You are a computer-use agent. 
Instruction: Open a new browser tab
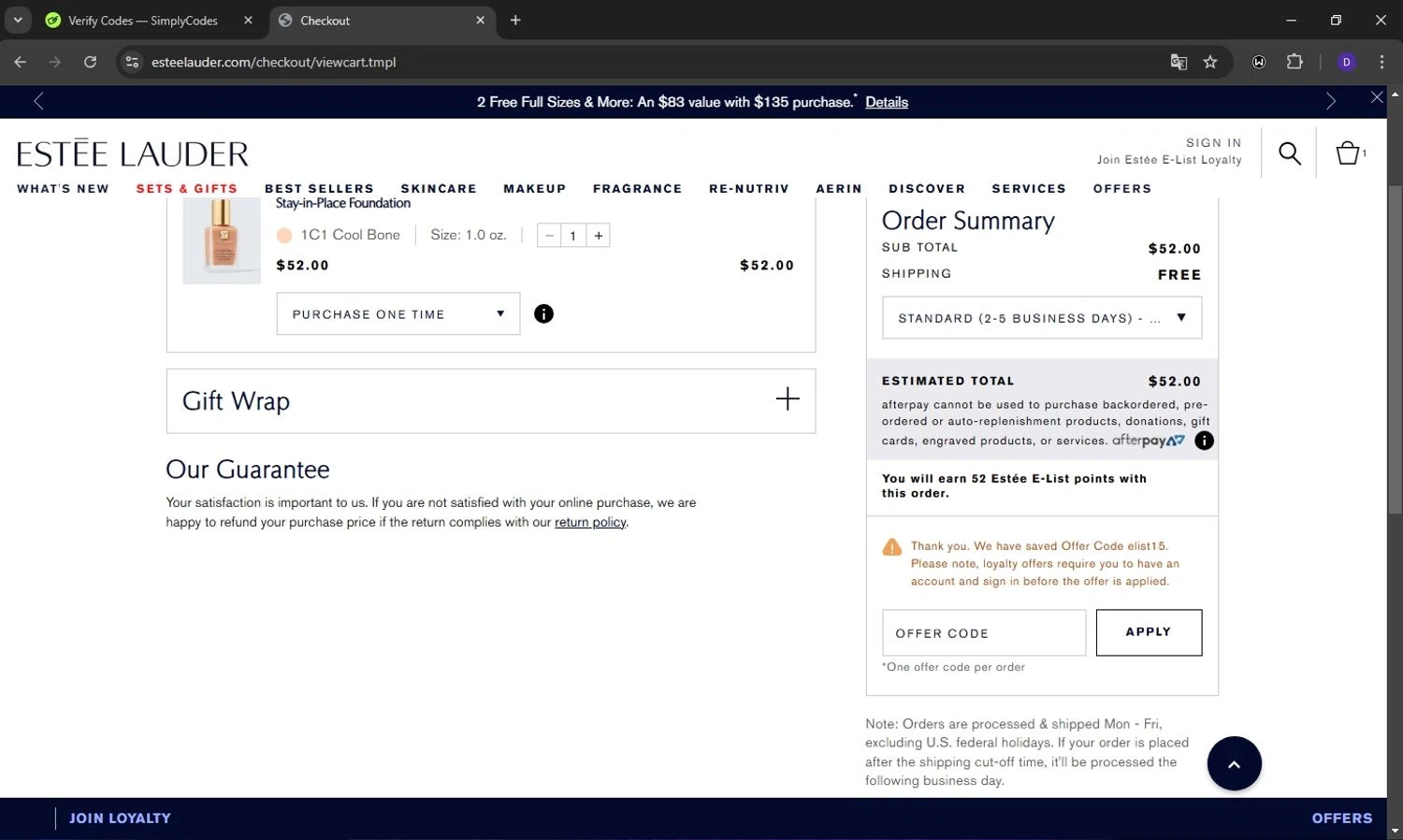[x=515, y=20]
